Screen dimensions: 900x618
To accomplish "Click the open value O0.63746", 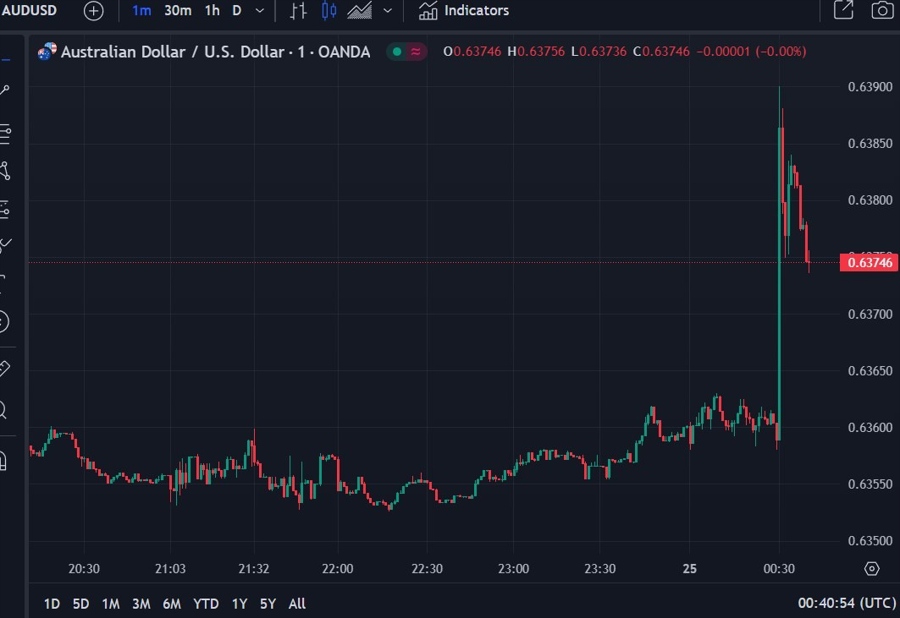I will point(472,52).
